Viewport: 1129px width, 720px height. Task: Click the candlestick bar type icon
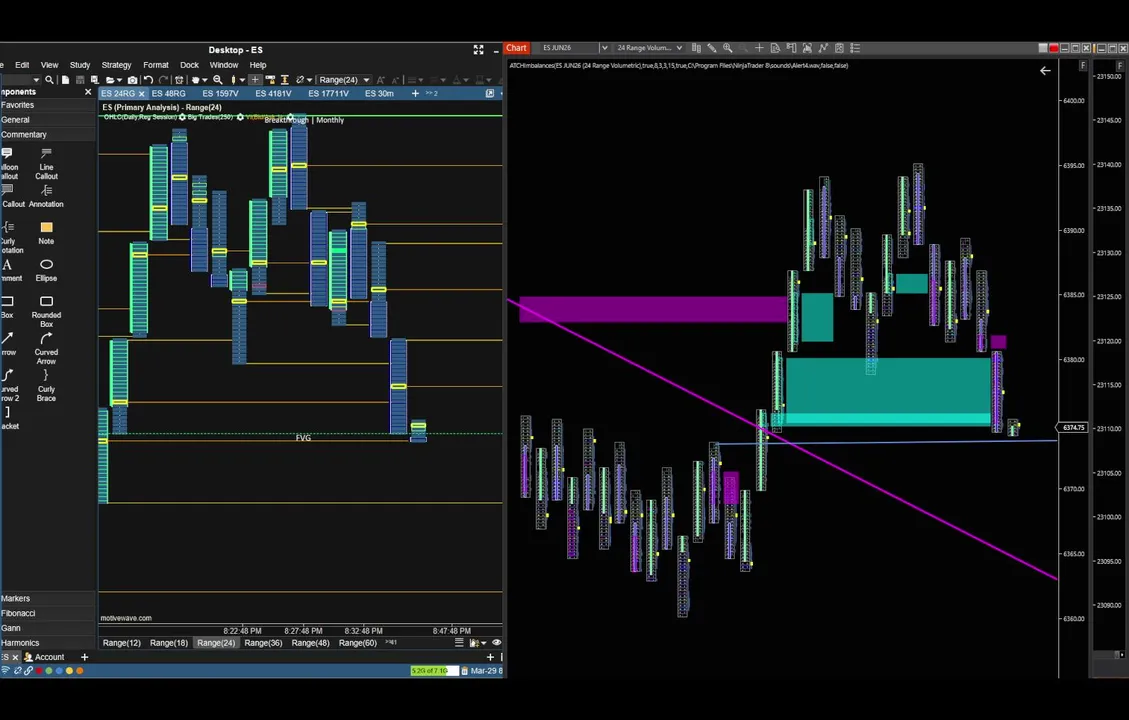pos(233,80)
